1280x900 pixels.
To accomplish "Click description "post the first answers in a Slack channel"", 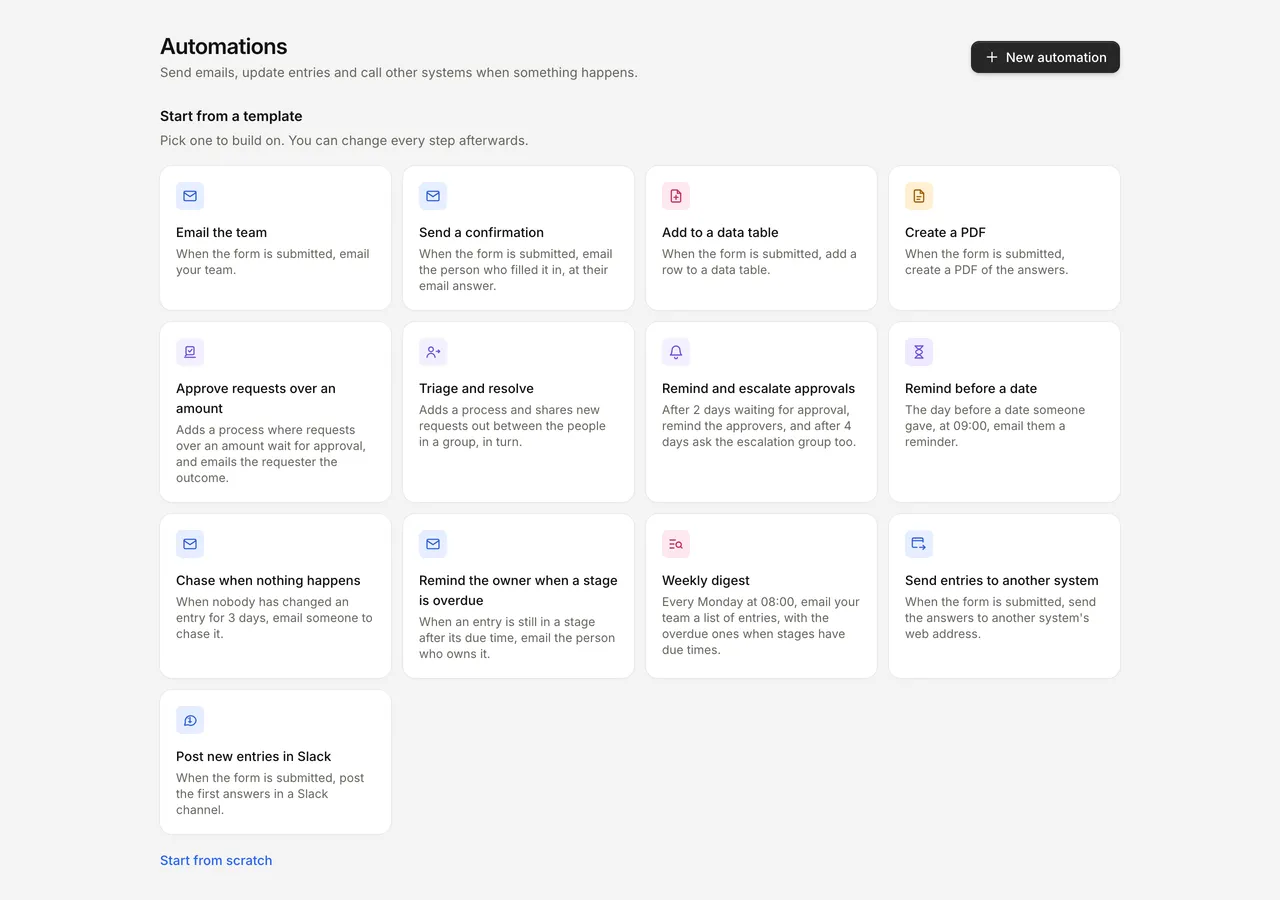I will click(x=270, y=794).
